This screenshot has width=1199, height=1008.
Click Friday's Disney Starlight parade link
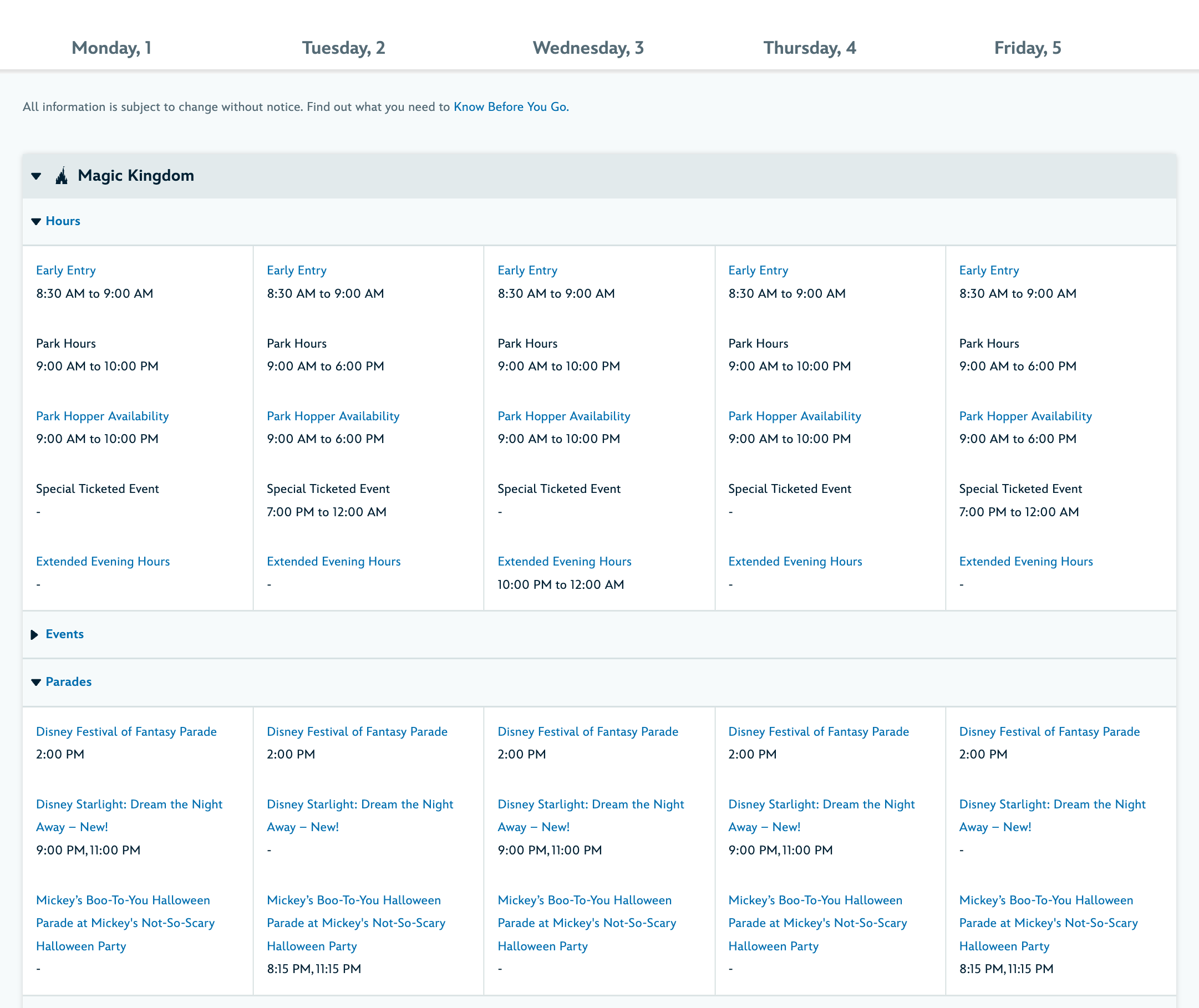pos(1051,805)
